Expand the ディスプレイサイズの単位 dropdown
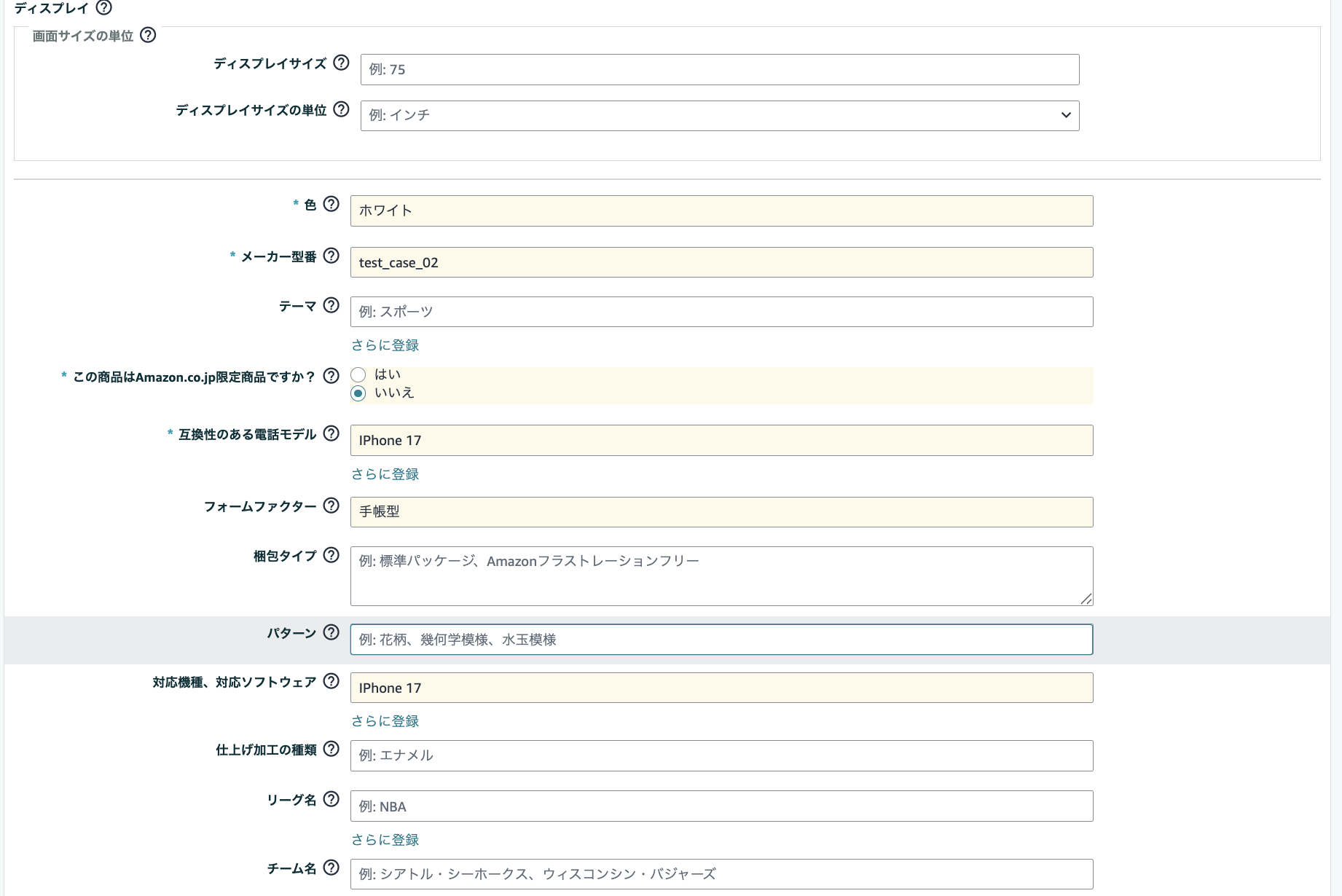Image resolution: width=1342 pixels, height=896 pixels. coord(719,116)
